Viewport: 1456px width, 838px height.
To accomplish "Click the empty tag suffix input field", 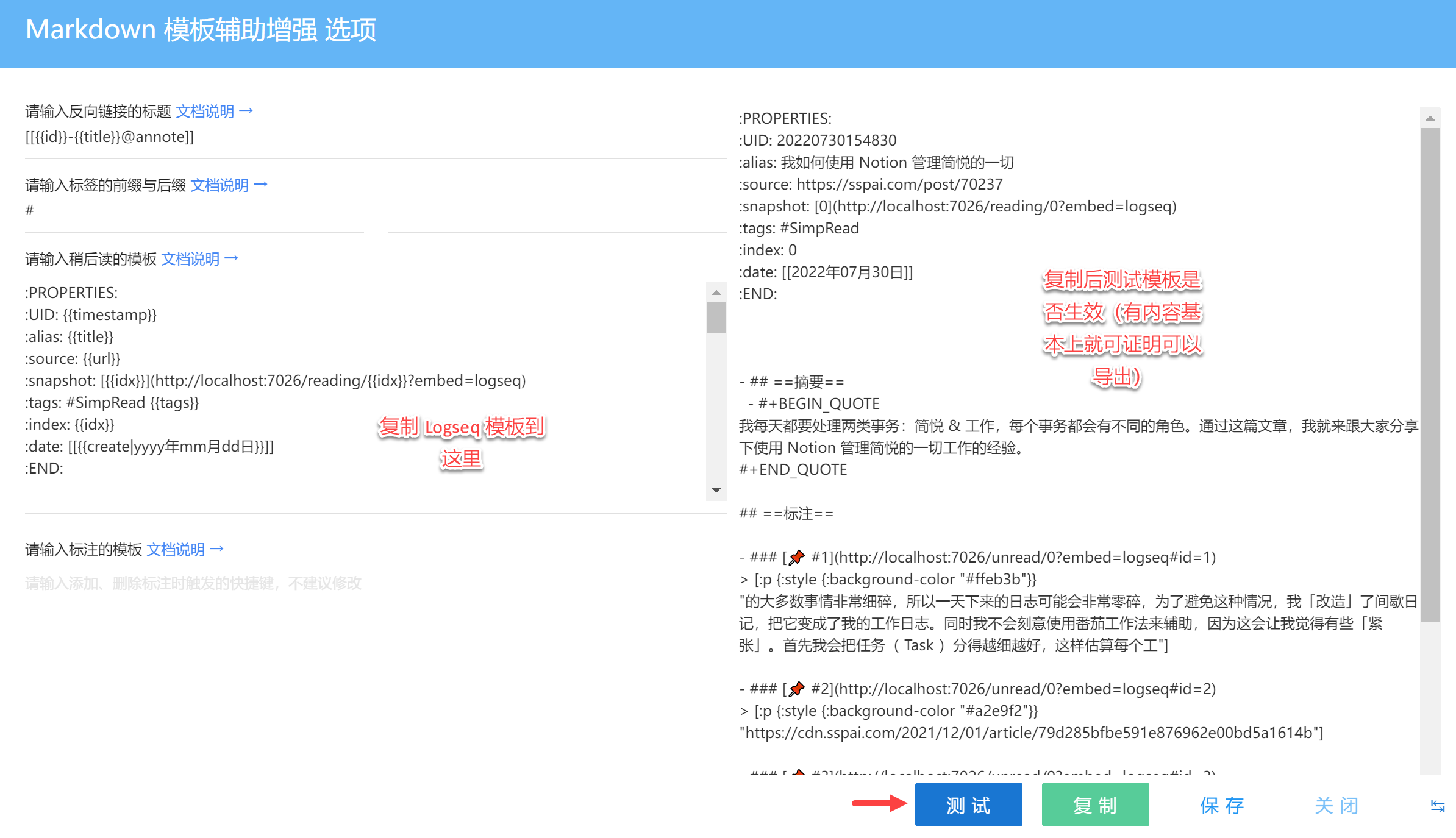I will coord(557,211).
